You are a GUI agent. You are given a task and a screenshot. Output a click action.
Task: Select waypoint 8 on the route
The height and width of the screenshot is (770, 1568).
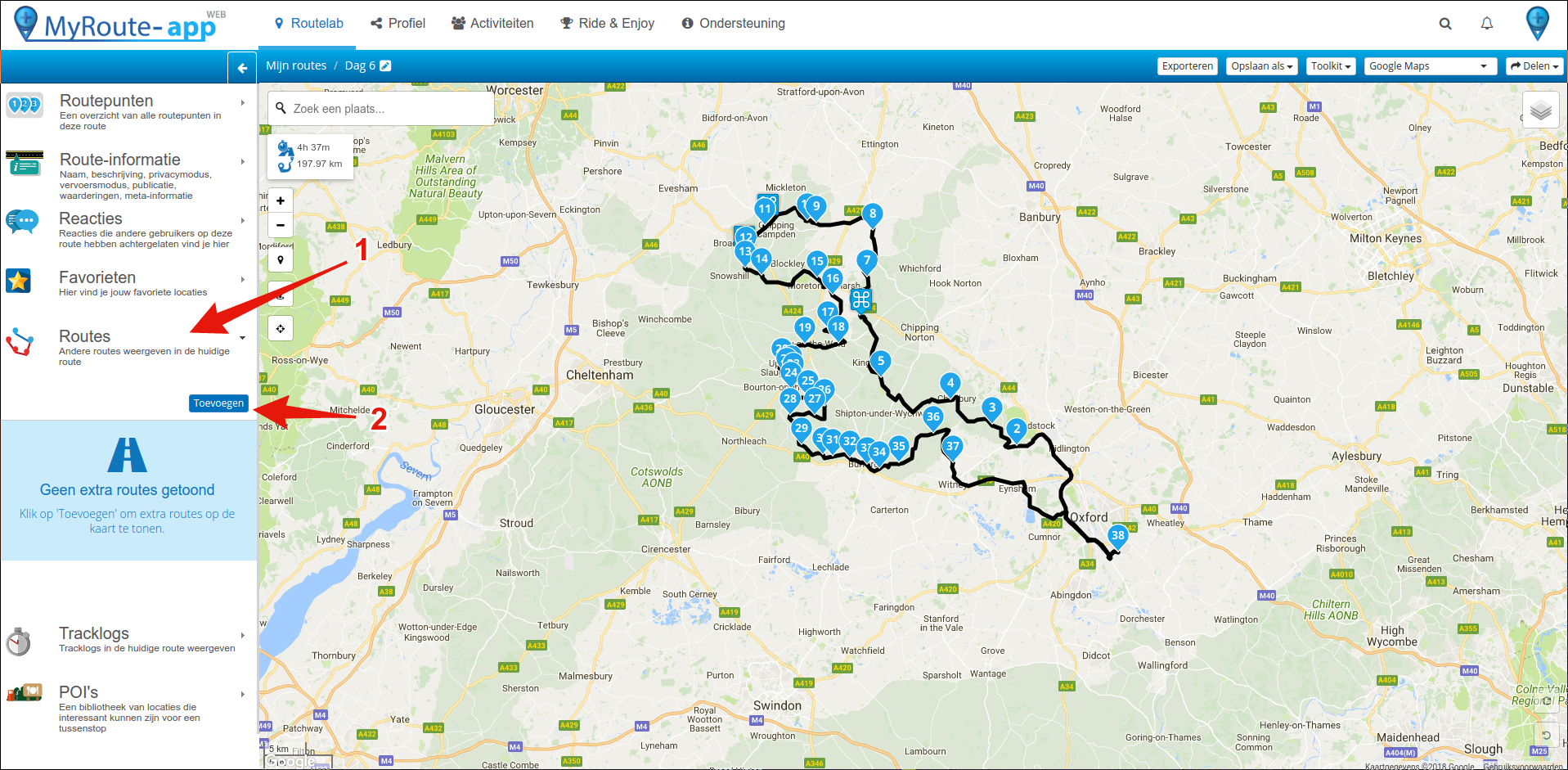pos(873,214)
